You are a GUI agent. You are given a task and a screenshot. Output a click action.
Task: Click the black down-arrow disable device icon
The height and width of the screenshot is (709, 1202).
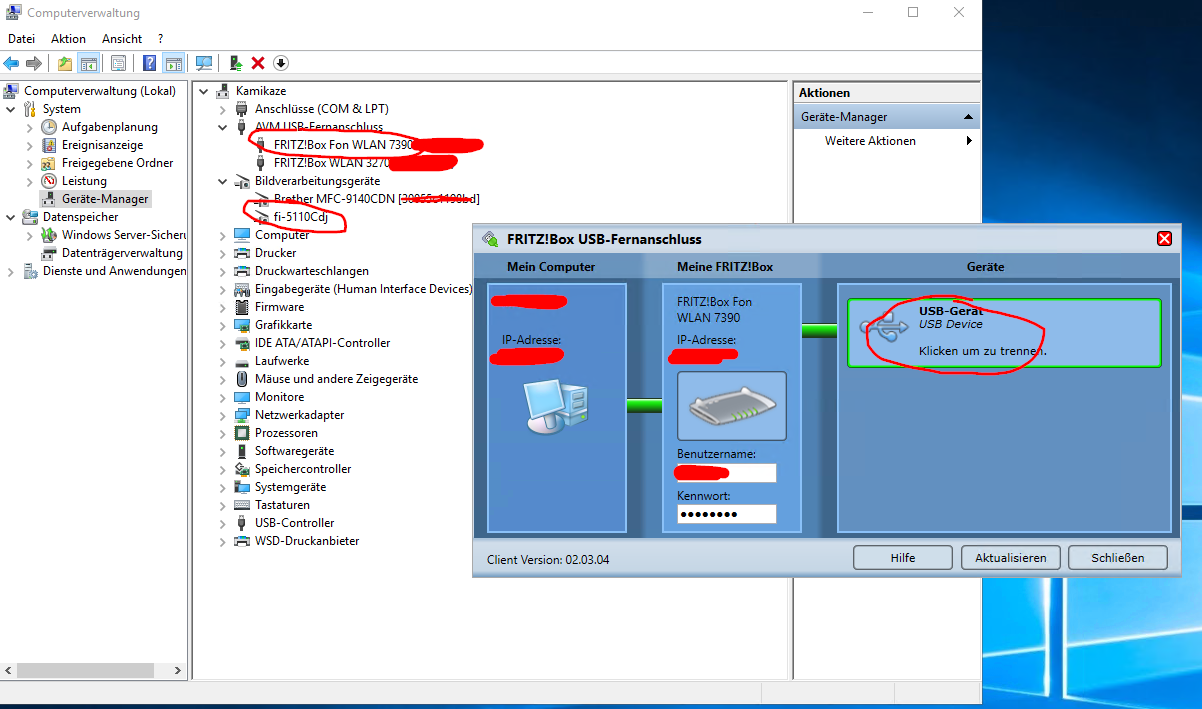click(x=281, y=63)
